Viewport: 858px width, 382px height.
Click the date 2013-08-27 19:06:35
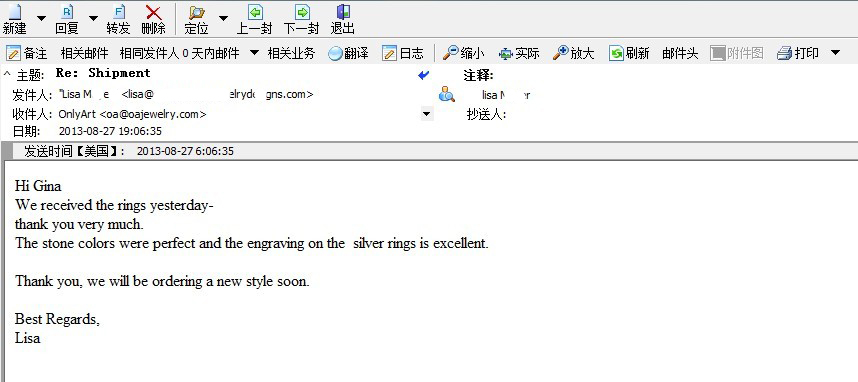[x=110, y=131]
